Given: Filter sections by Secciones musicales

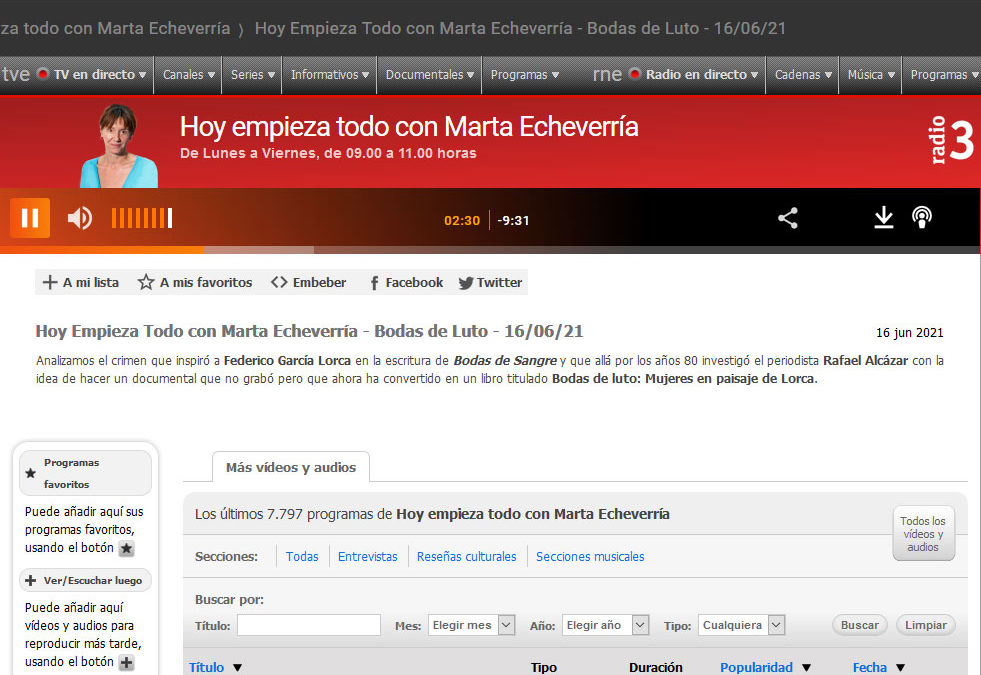Looking at the screenshot, I should 590,557.
